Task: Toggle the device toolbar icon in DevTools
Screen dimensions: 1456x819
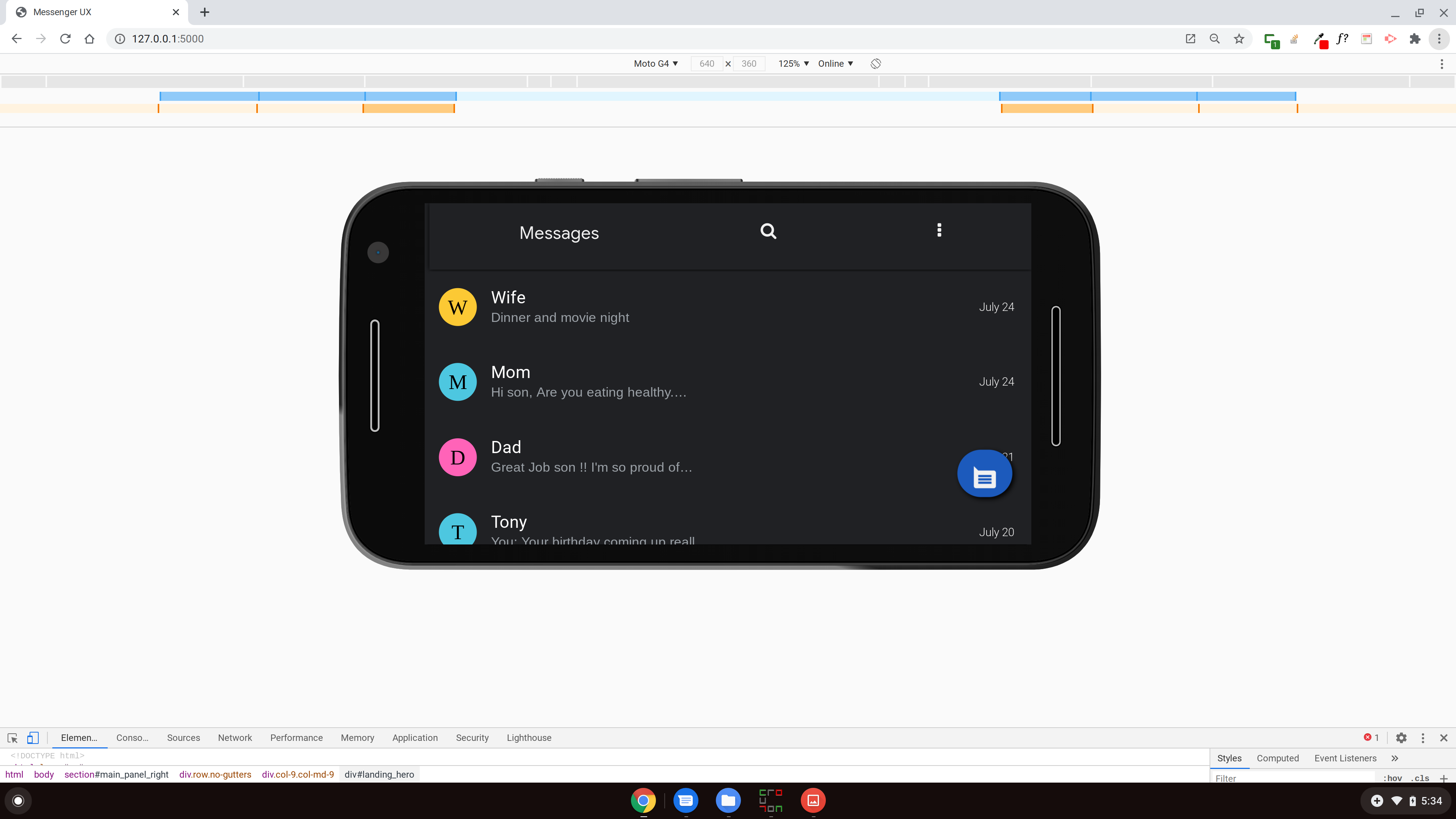Action: (x=33, y=737)
